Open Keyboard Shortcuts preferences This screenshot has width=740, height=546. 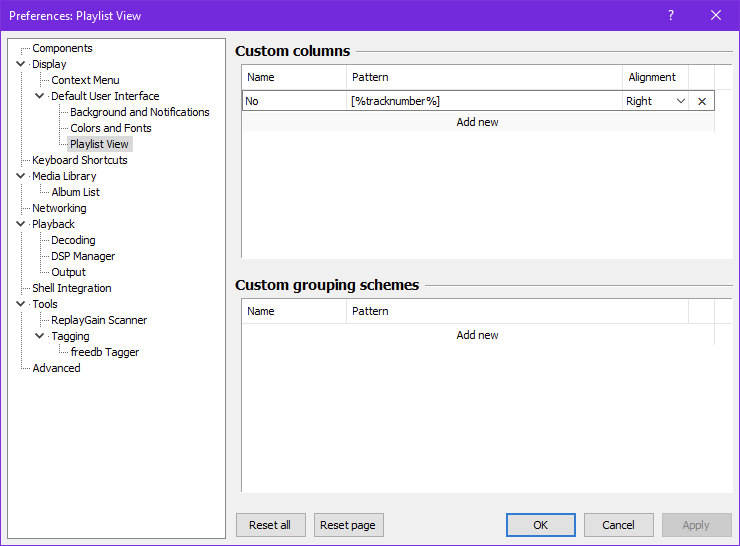coord(80,160)
